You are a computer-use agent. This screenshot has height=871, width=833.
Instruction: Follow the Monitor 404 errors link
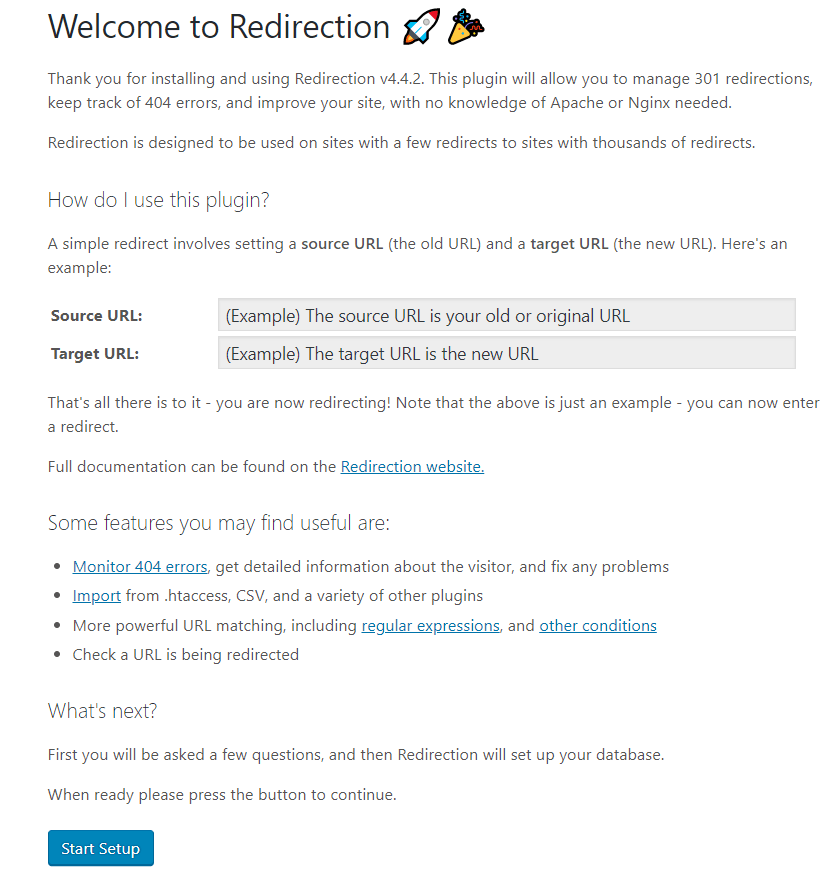click(x=140, y=566)
